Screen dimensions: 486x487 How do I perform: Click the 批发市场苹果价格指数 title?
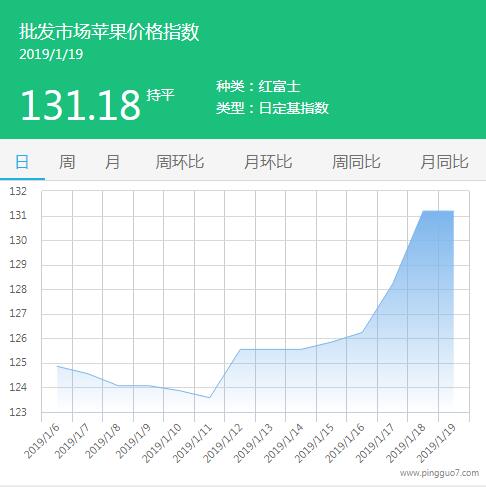coord(109,32)
